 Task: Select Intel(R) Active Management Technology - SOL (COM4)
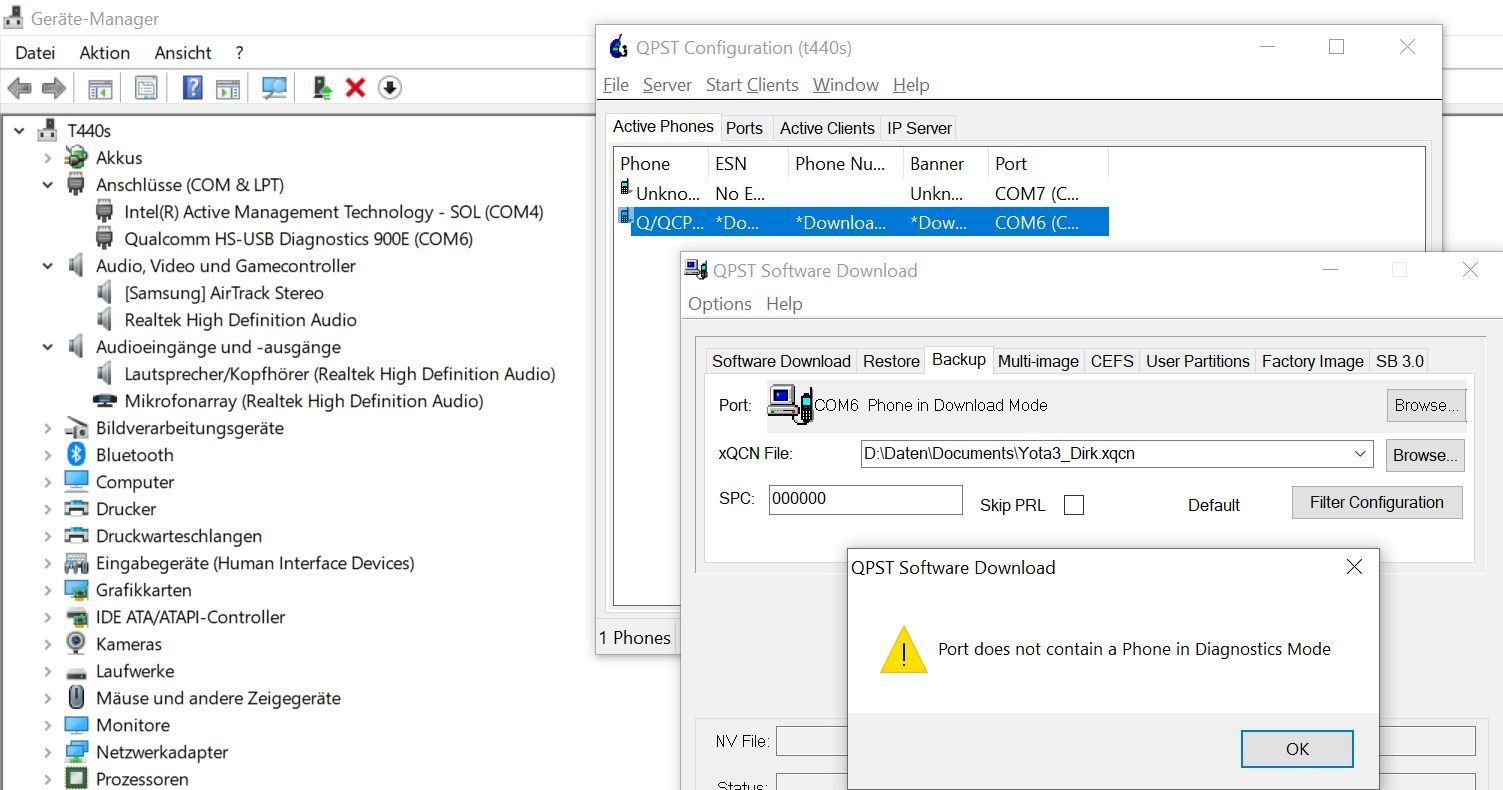[334, 212]
